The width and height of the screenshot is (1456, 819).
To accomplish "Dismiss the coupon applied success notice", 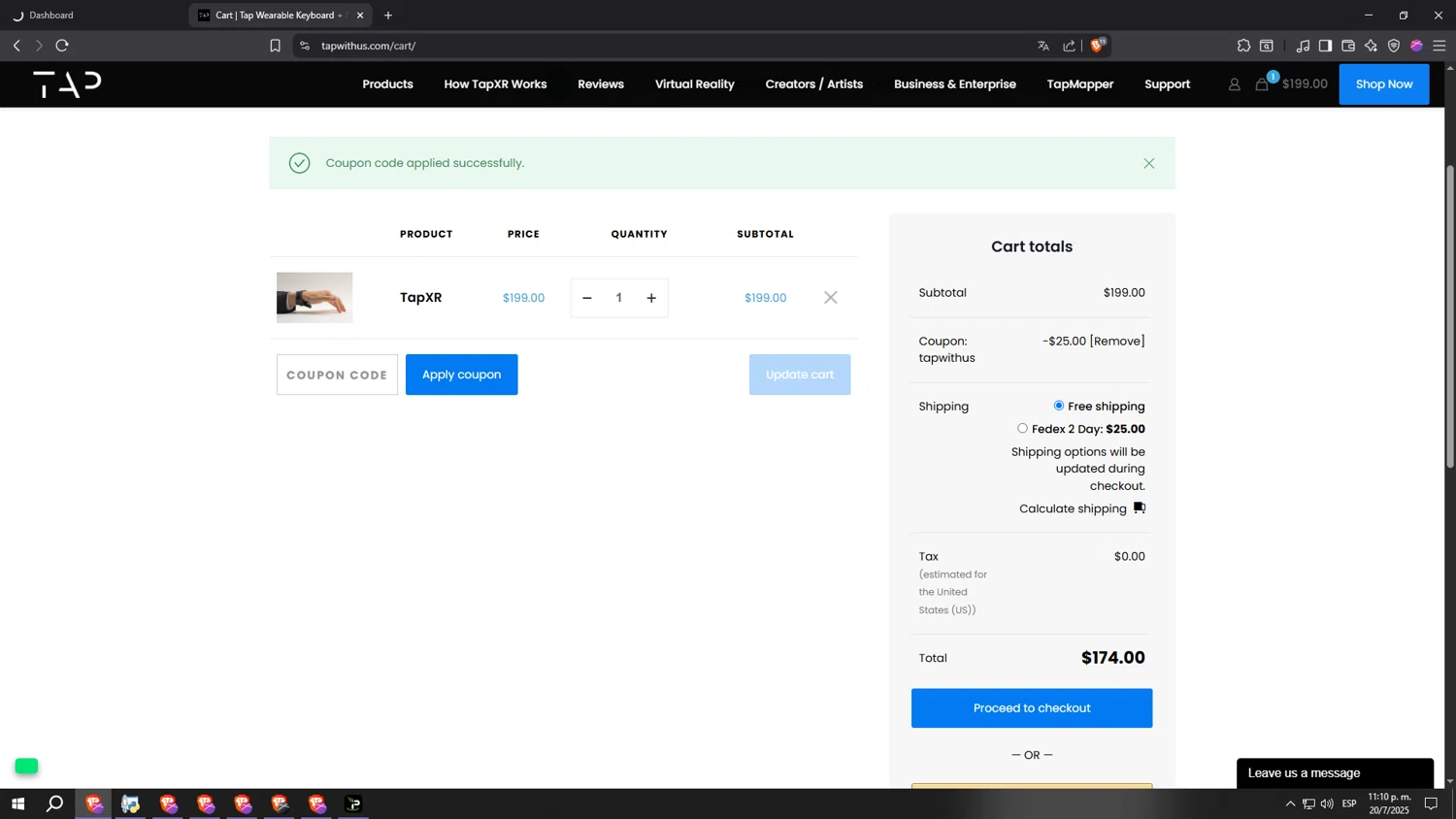I will (1148, 163).
